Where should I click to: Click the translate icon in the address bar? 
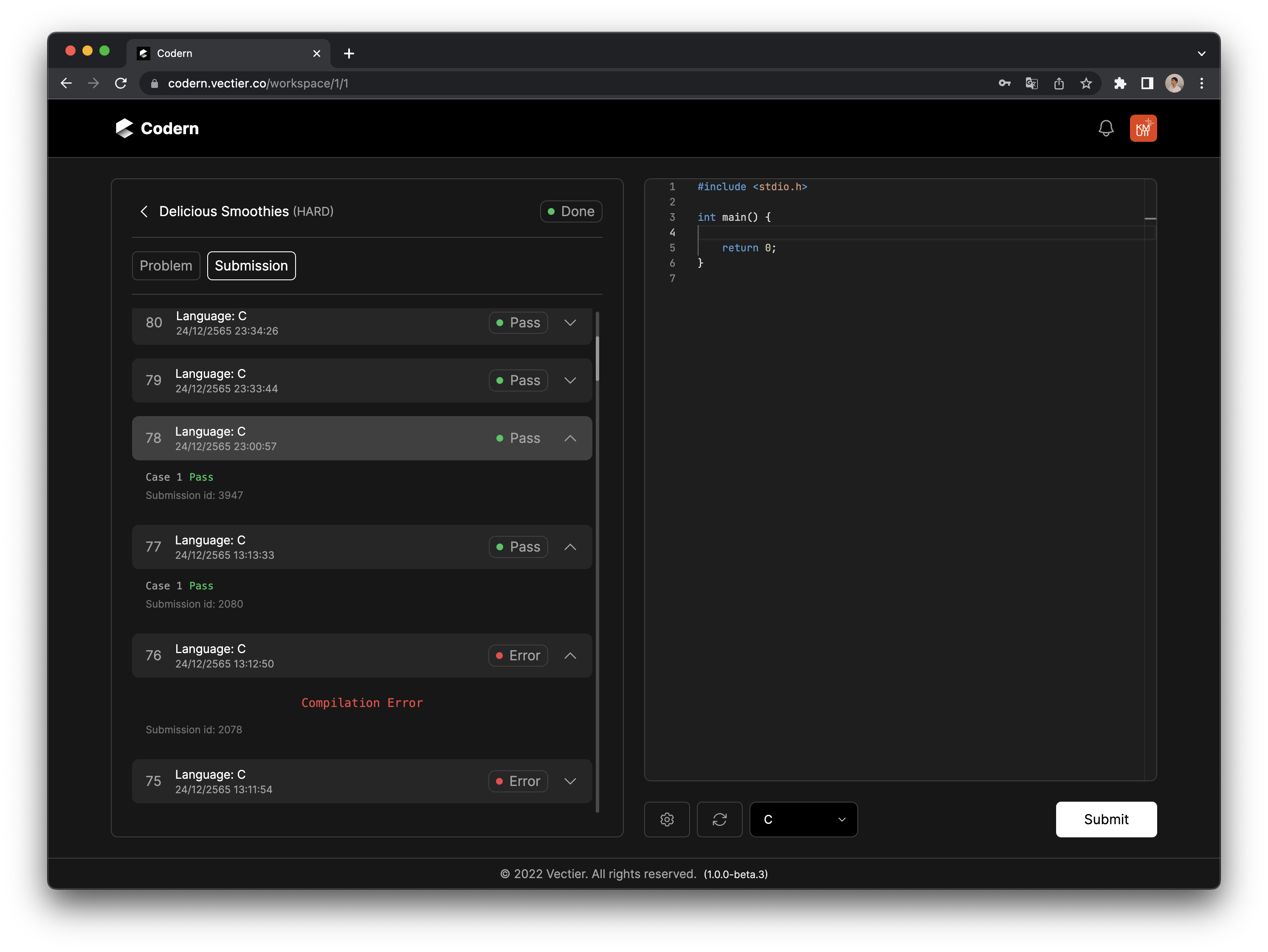1031,83
